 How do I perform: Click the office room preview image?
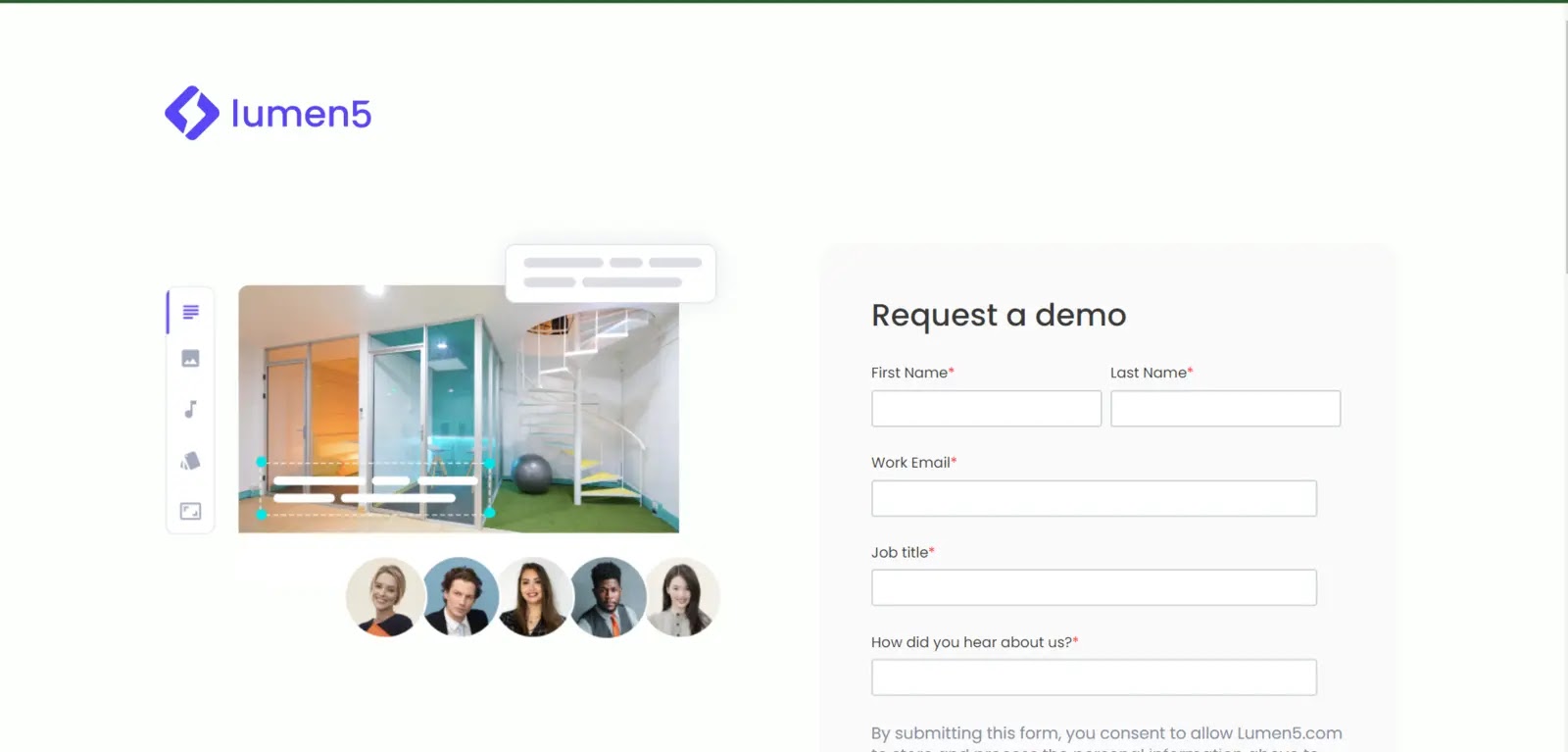[x=459, y=410]
